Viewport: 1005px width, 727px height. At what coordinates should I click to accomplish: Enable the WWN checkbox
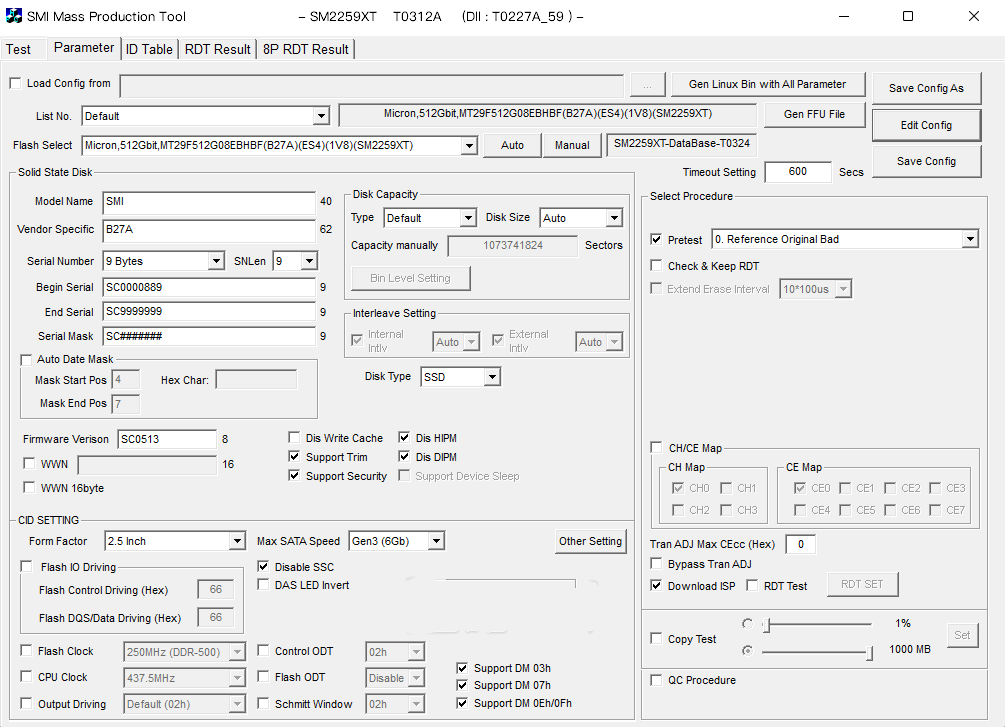(x=29, y=463)
